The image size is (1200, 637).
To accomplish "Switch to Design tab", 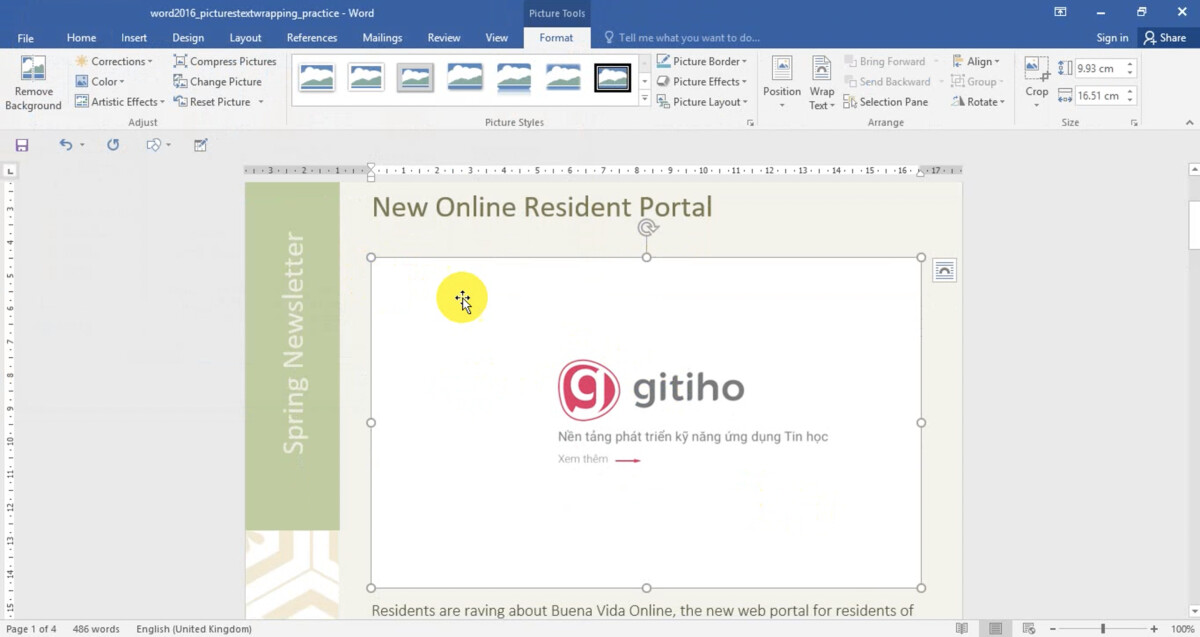I will pyautogui.click(x=188, y=38).
